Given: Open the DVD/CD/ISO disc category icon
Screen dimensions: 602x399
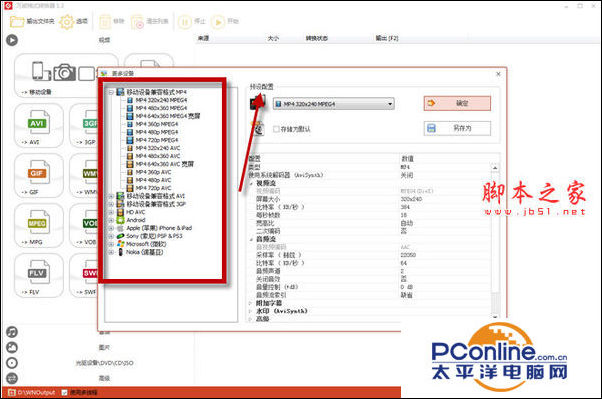Looking at the screenshot, I should click(x=12, y=363).
